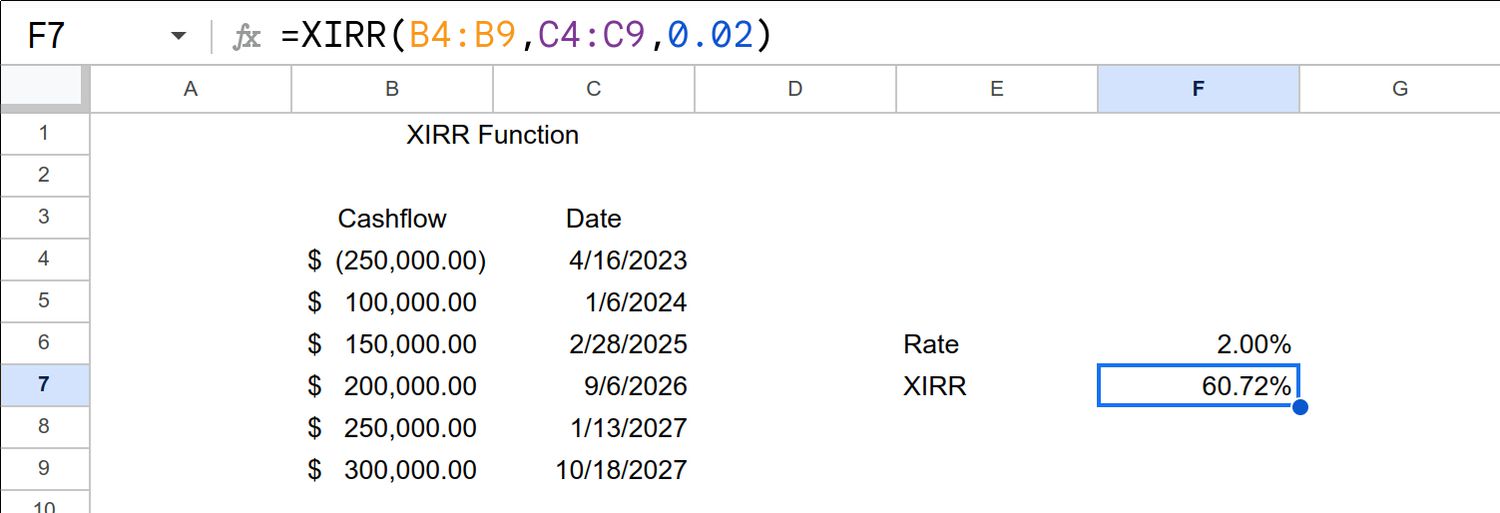This screenshot has width=1500, height=513.
Task: Select the 2.00% rate cell
Action: coord(1198,344)
